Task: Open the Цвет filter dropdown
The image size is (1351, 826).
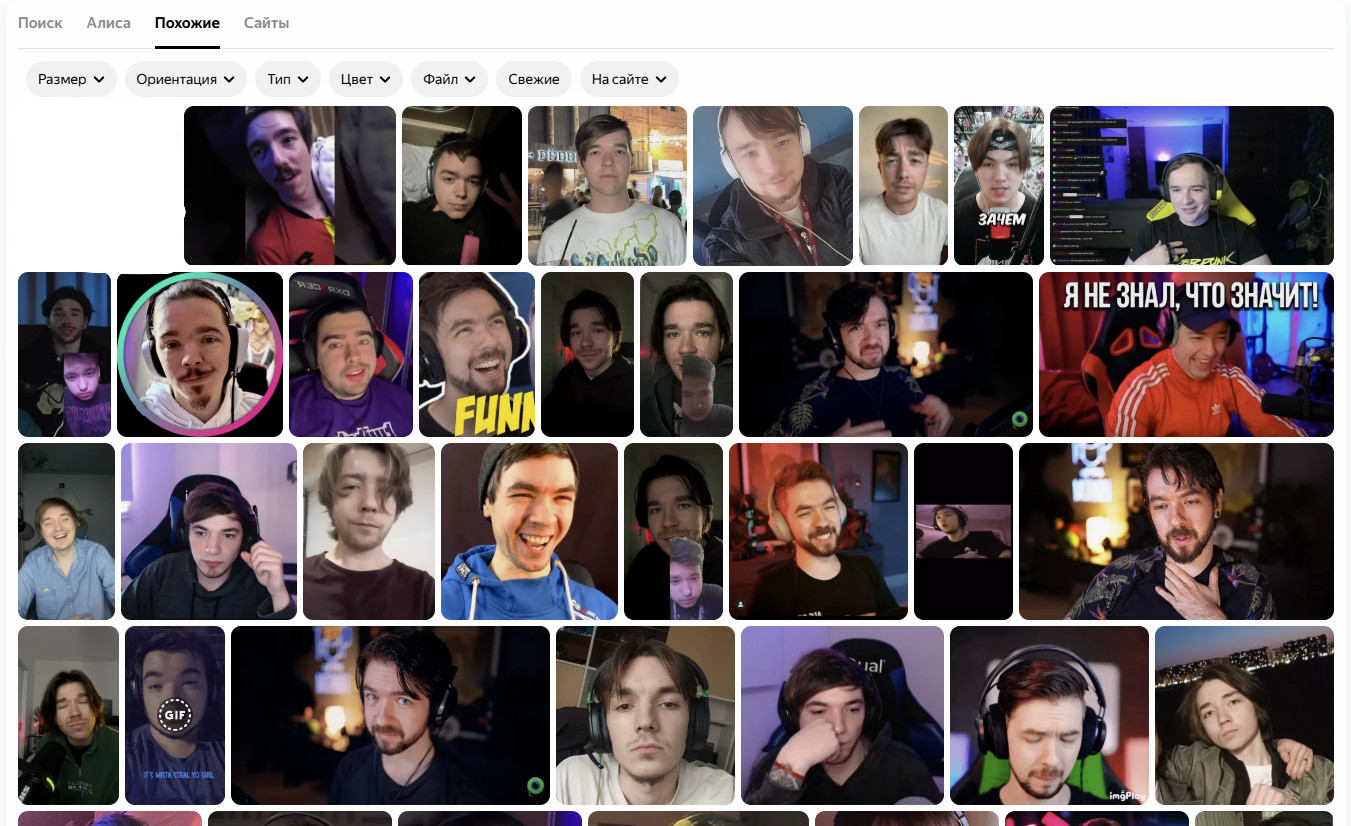Action: 366,79
